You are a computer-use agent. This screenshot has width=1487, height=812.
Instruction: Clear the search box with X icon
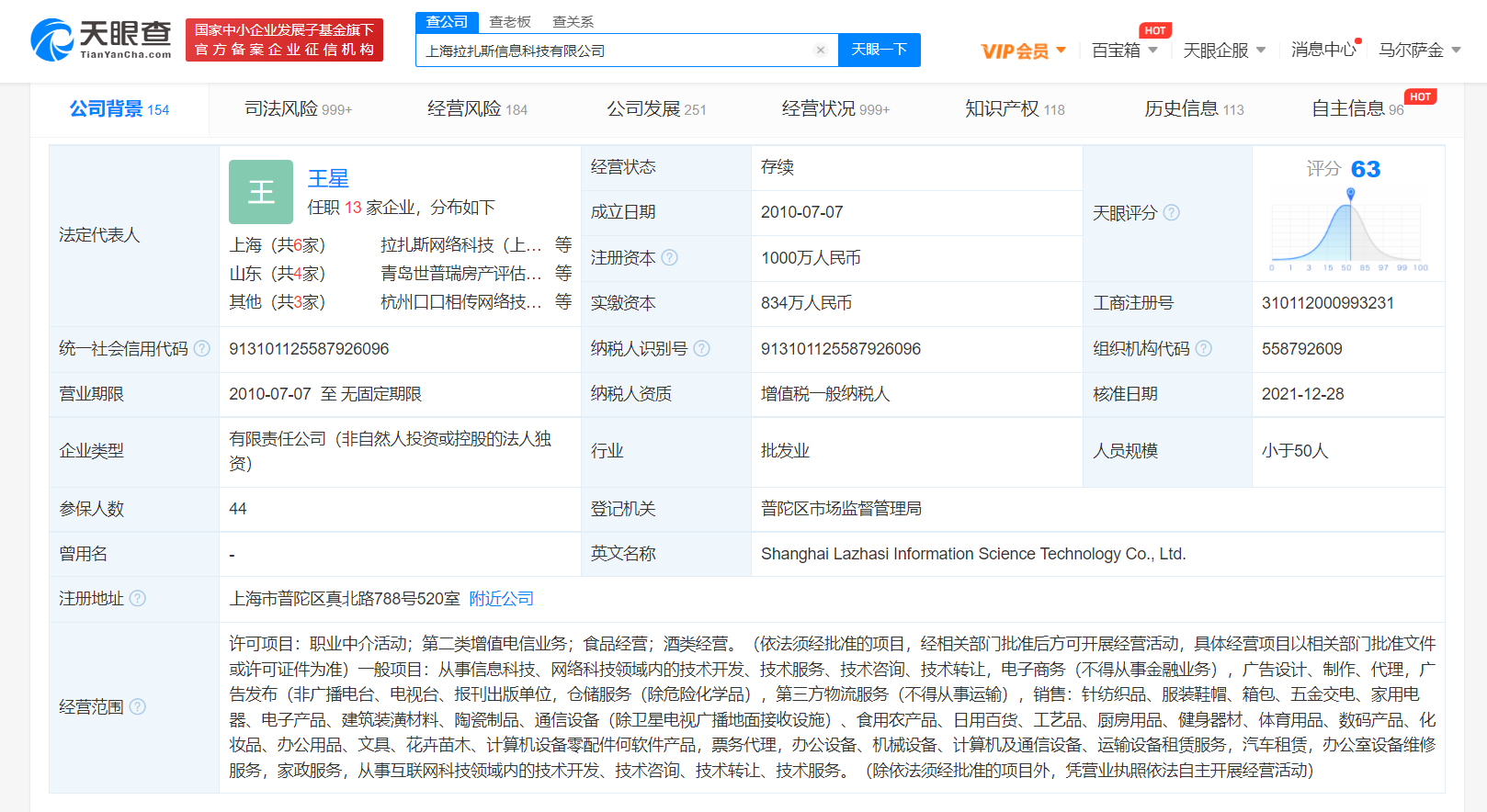821,51
